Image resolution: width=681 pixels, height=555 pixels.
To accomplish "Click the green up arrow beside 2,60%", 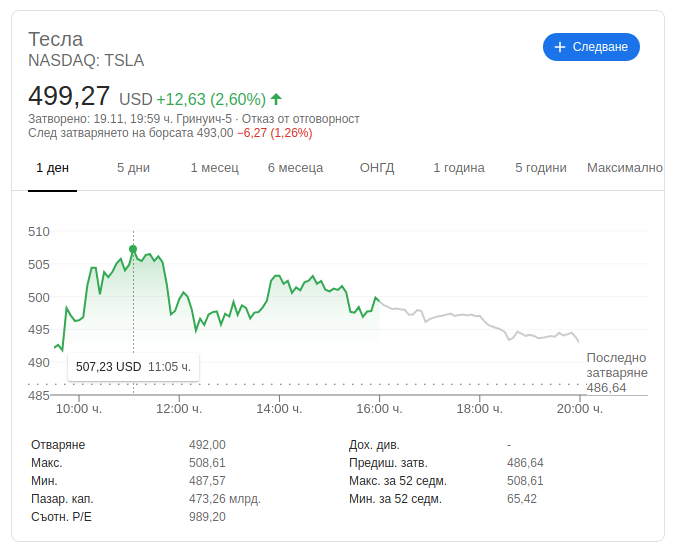I will pos(276,99).
